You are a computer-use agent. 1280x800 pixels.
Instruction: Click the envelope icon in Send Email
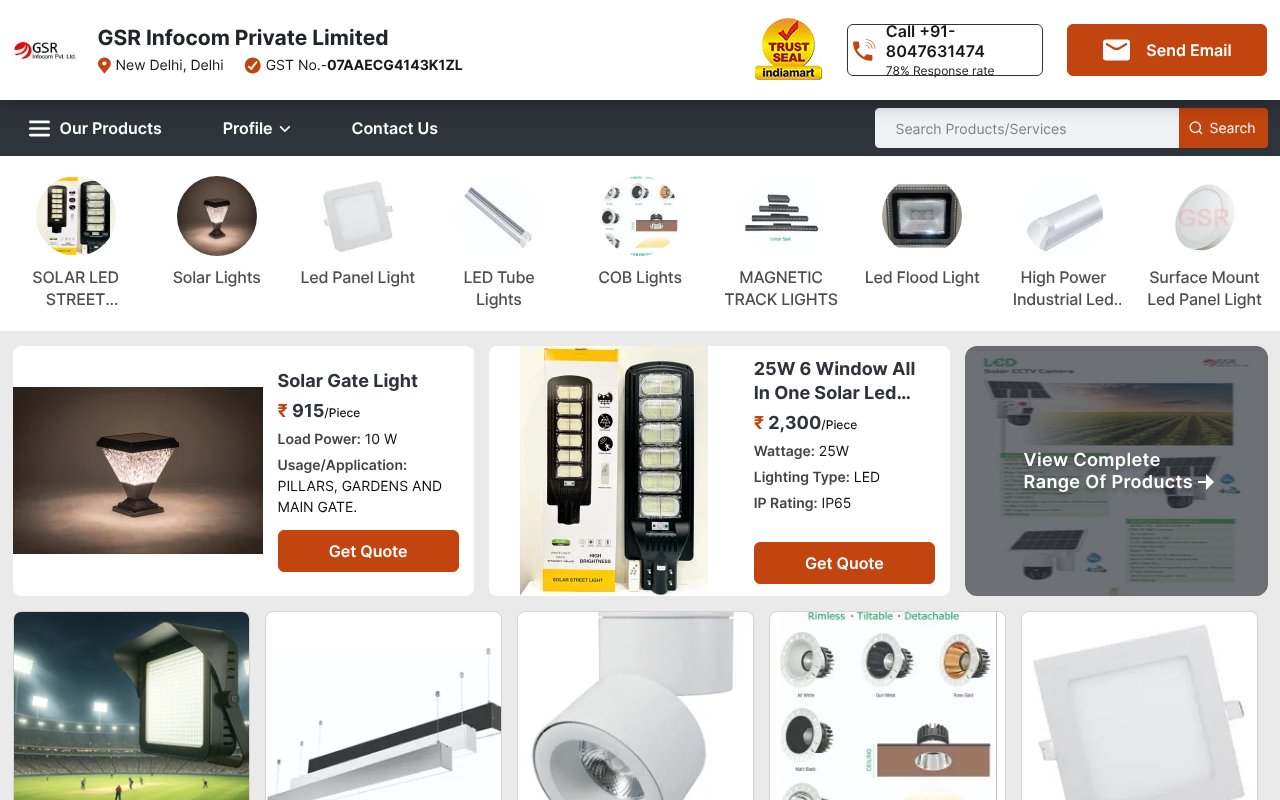(1116, 50)
